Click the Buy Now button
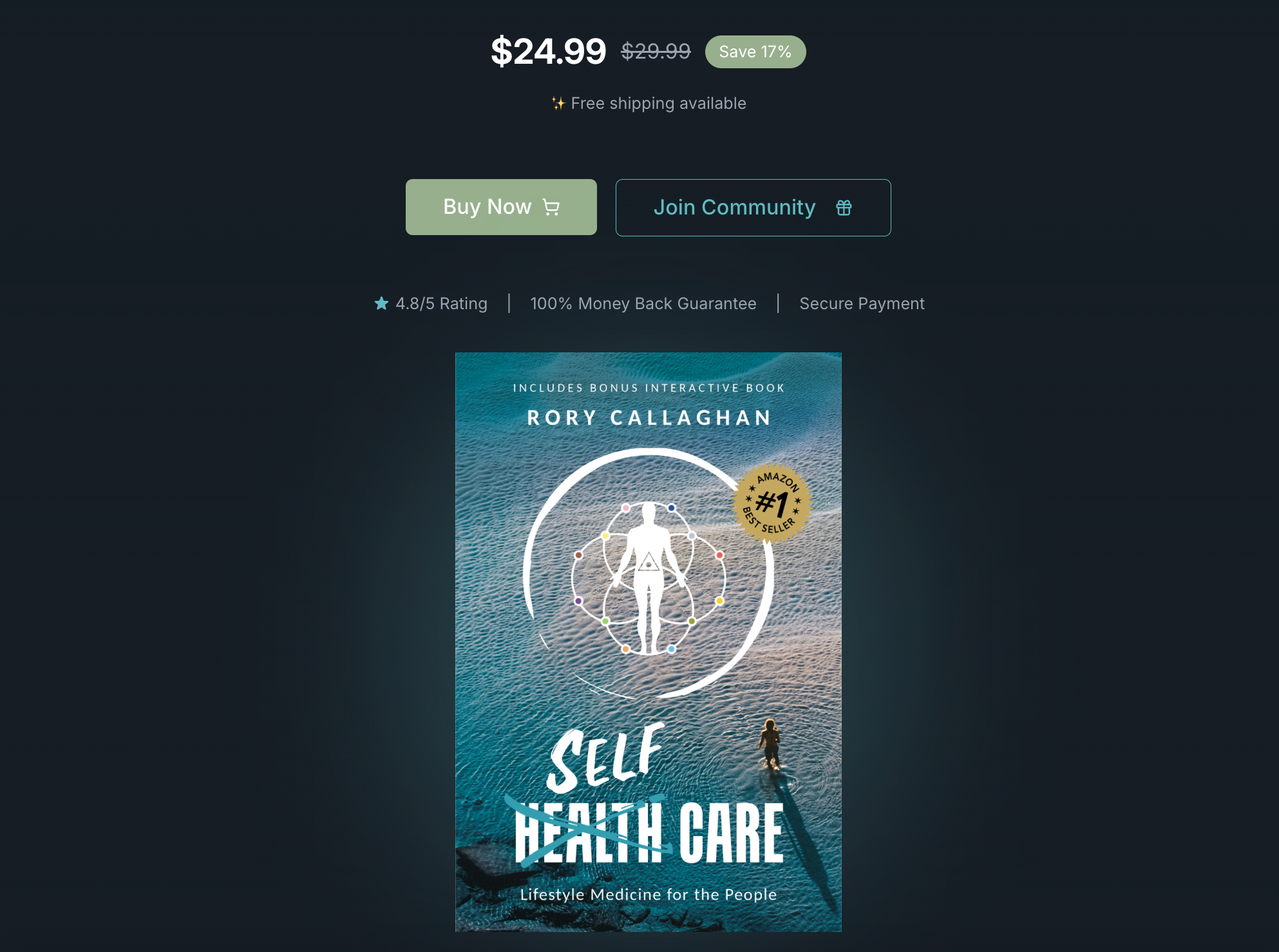Screen dimensions: 1279x952 point(501,207)
